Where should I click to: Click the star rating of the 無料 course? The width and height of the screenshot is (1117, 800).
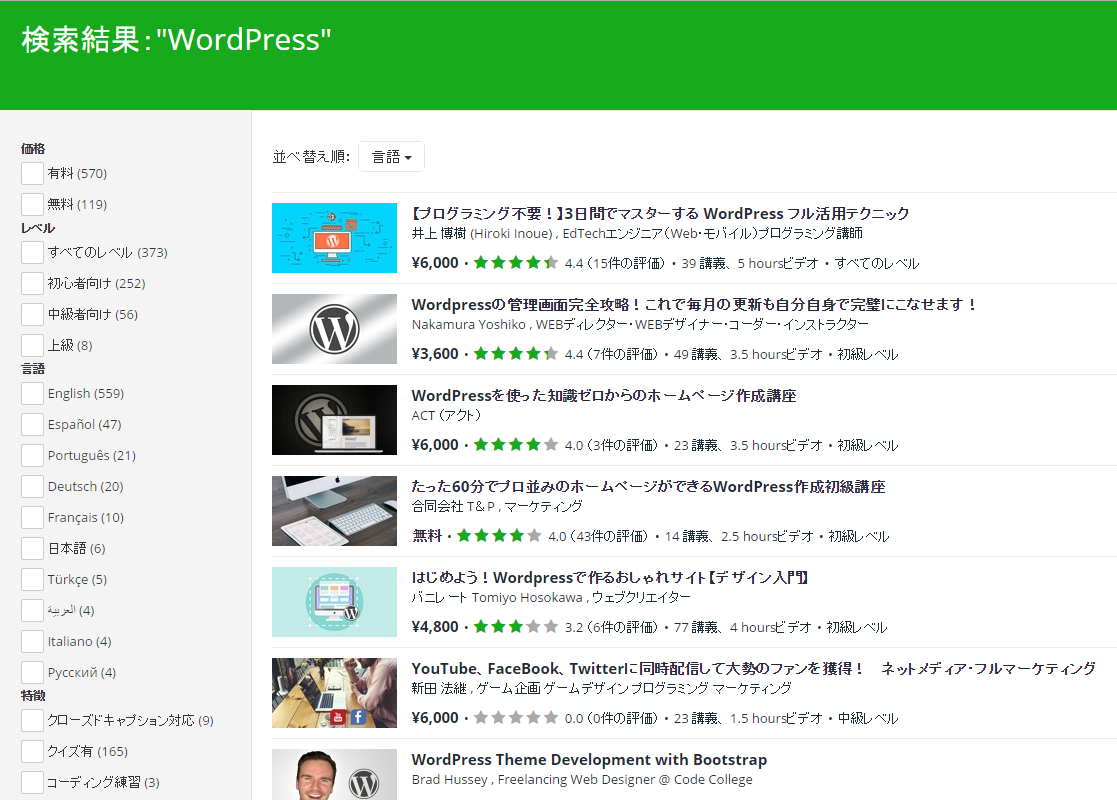499,536
